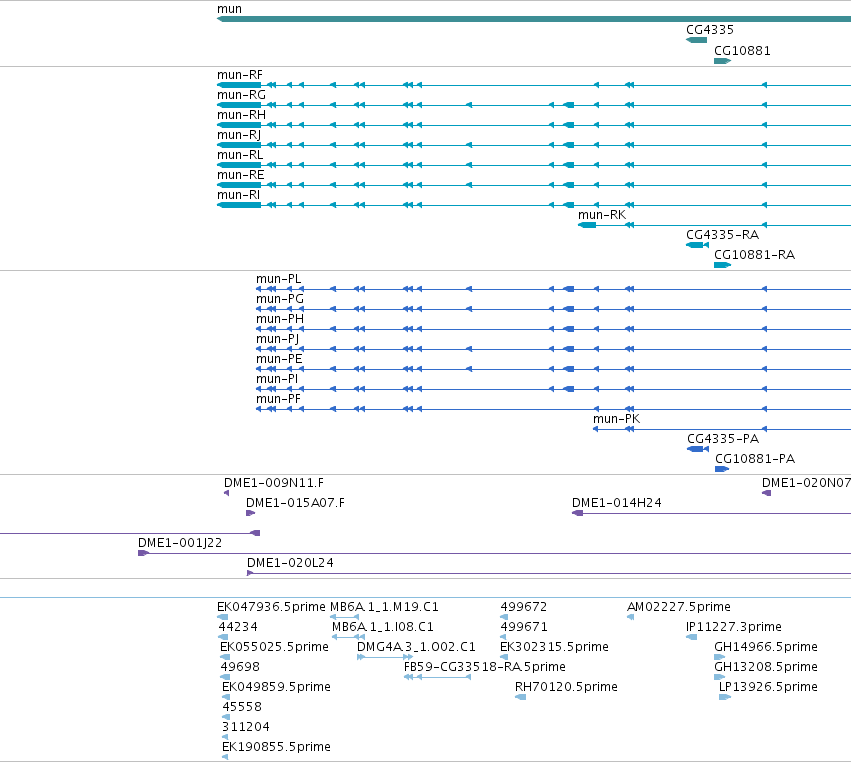The width and height of the screenshot is (851, 762).
Task: Open the EK190855.5prime EST
Action: tap(225, 757)
